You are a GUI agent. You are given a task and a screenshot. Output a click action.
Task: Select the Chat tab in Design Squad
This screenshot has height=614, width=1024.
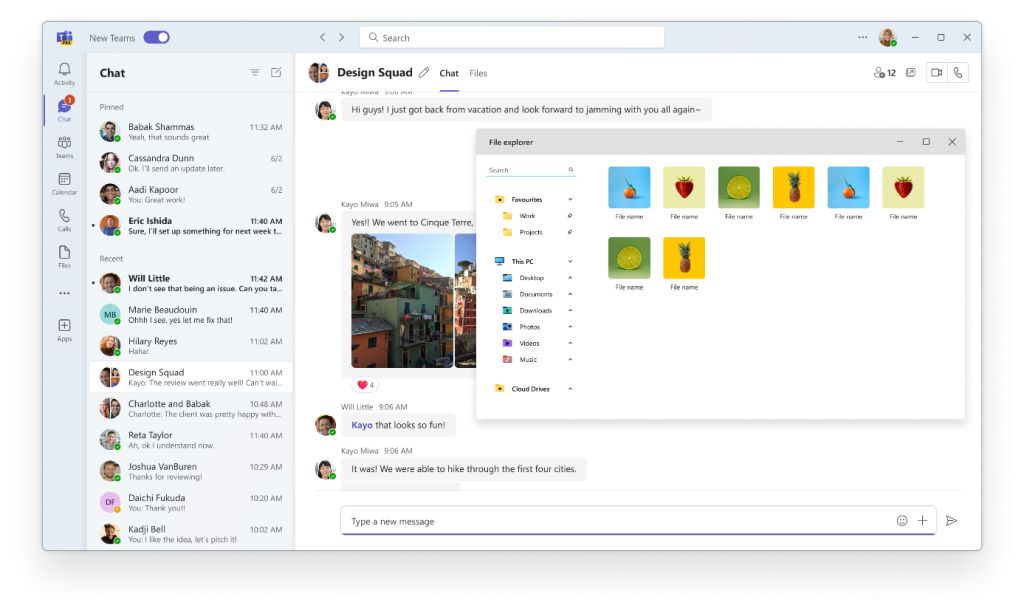pos(449,73)
